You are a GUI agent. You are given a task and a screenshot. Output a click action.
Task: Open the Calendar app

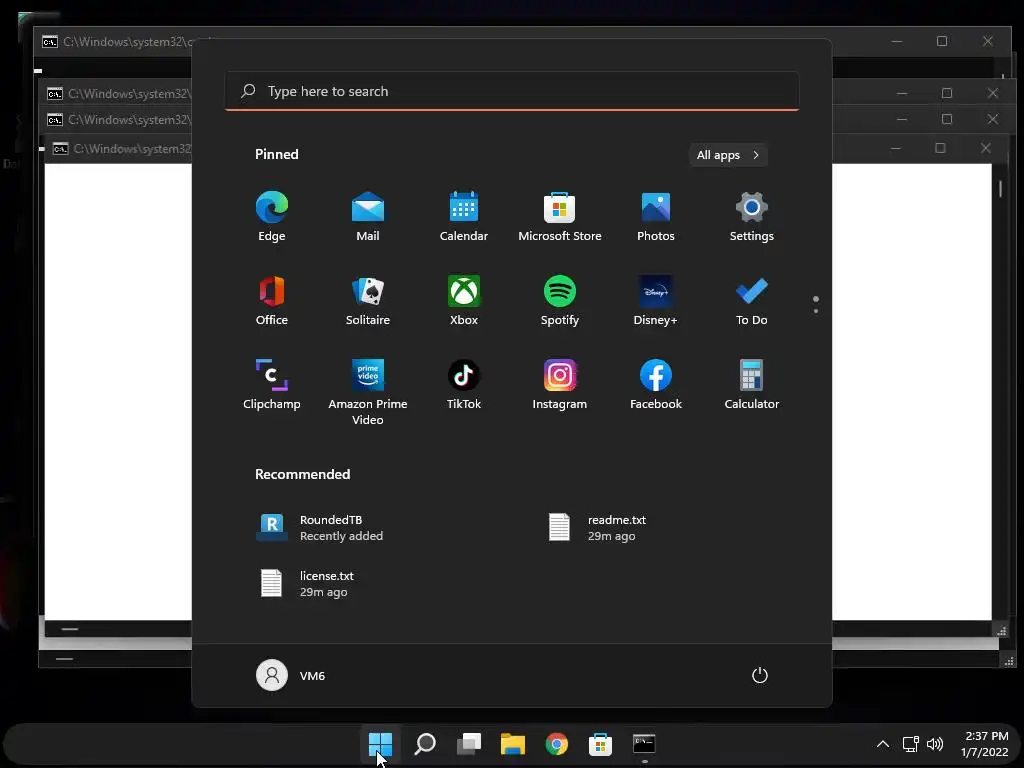click(464, 217)
